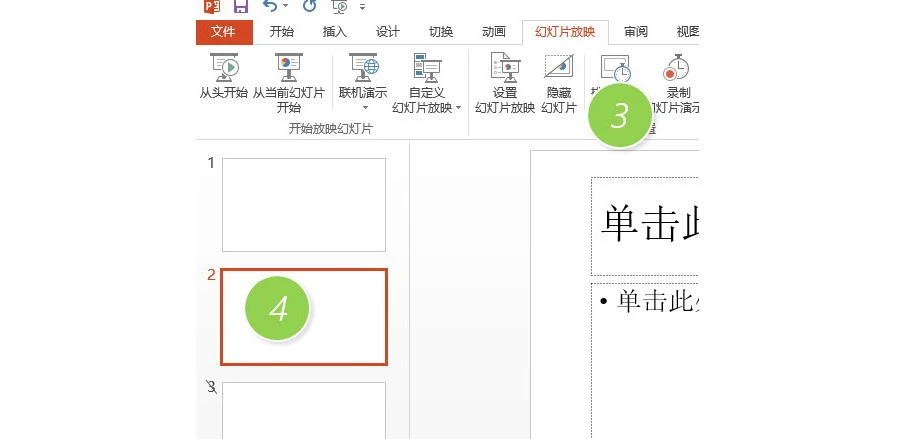The image size is (900, 439).
Task: Click the Start From Beginning quick access icon
Action: point(340,6)
